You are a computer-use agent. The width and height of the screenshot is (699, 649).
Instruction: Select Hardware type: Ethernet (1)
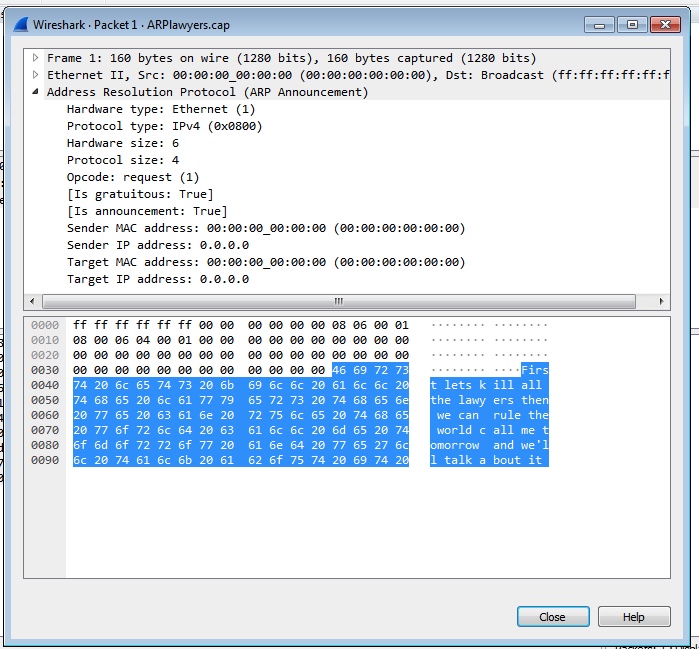(x=161, y=109)
